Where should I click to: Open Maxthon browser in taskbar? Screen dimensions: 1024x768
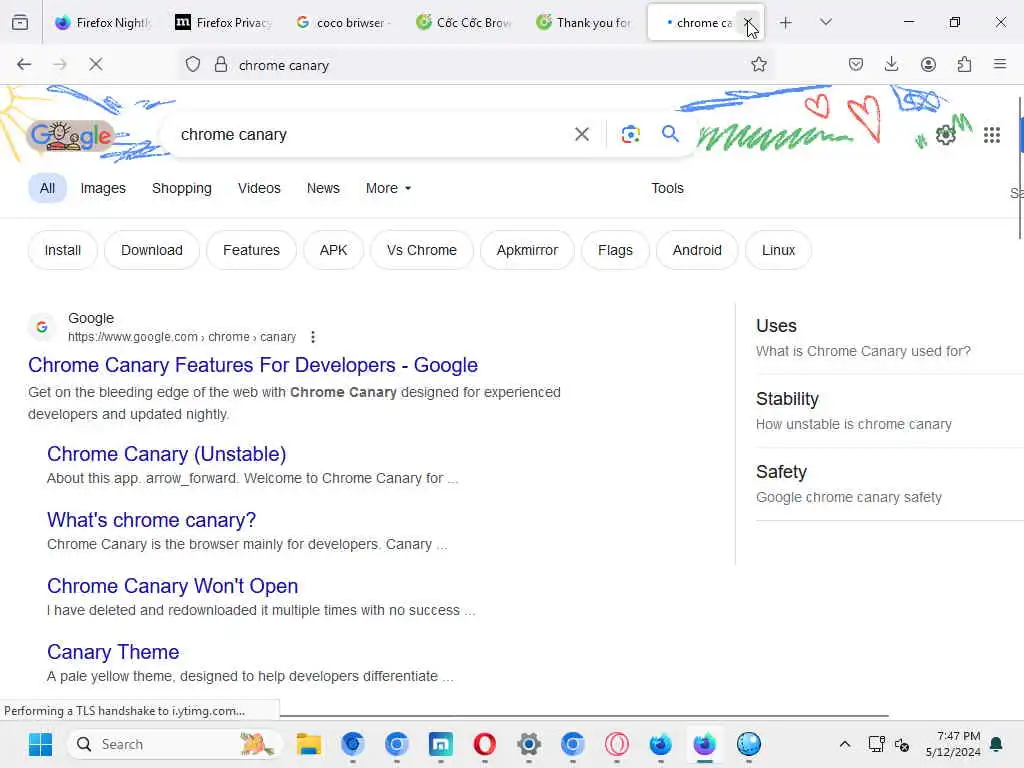coord(441,744)
